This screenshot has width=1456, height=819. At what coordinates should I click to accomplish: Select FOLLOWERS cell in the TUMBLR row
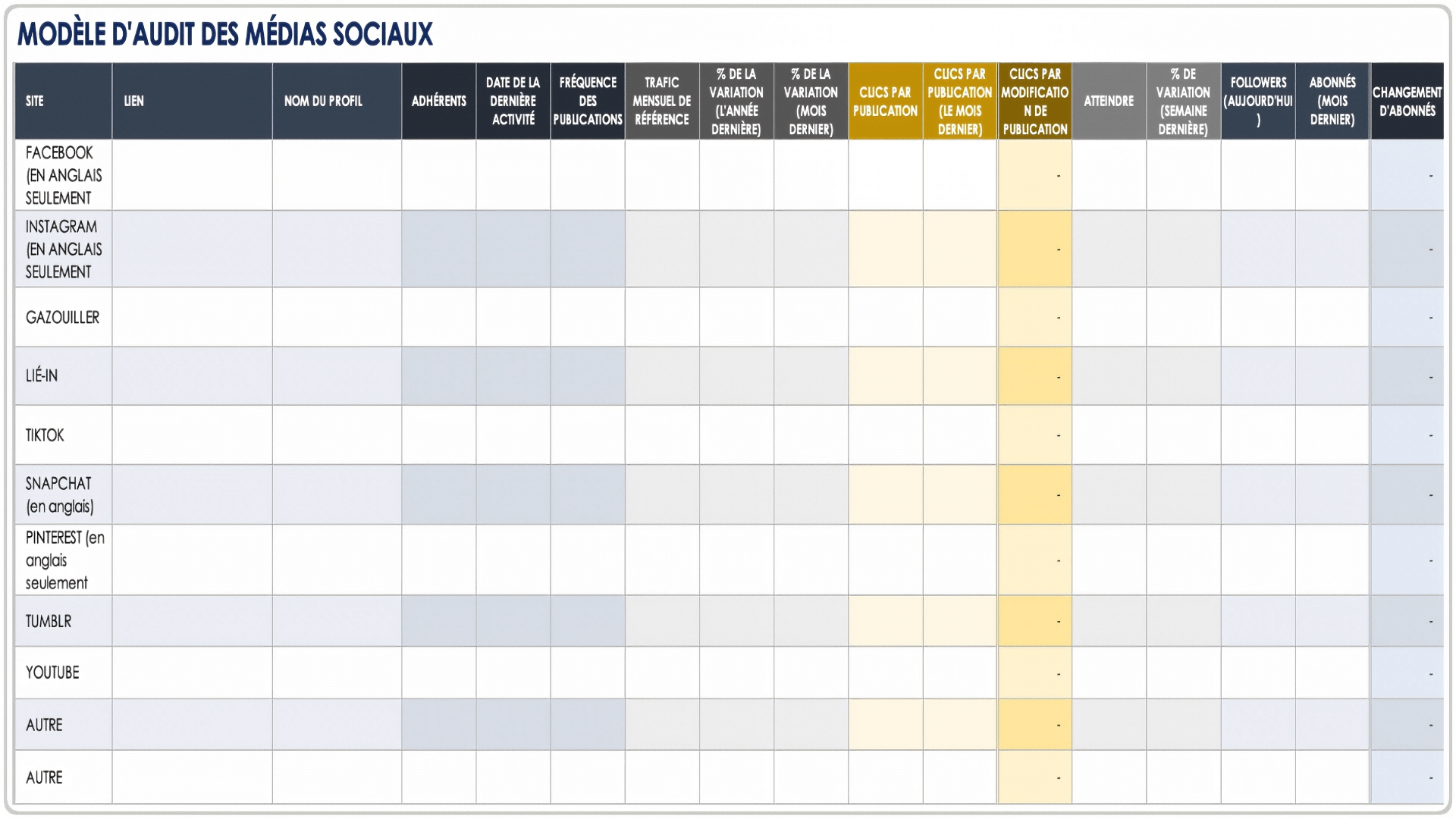[1258, 621]
